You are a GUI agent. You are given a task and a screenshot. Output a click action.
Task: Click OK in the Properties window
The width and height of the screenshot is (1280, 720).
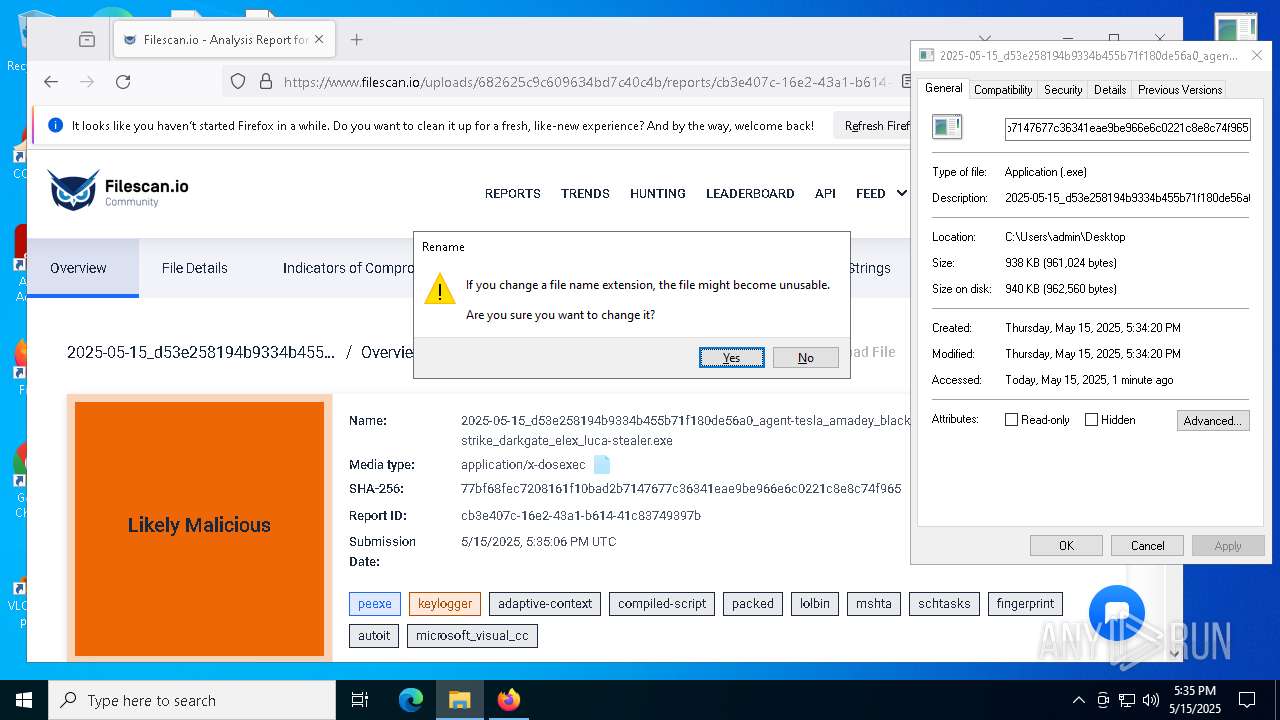[x=1066, y=545]
